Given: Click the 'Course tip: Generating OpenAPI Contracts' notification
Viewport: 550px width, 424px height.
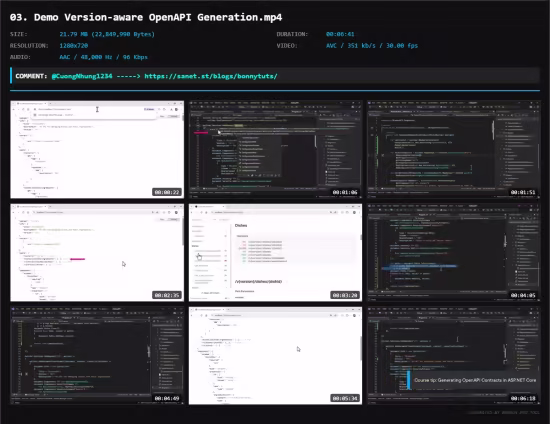Looking at the screenshot, I should click(474, 380).
